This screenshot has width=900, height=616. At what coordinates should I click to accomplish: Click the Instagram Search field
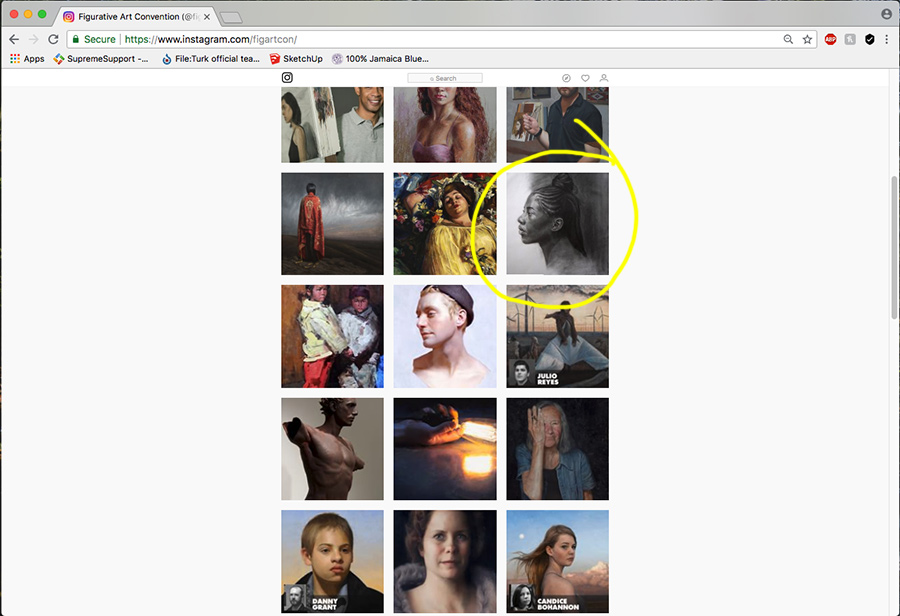[x=445, y=78]
